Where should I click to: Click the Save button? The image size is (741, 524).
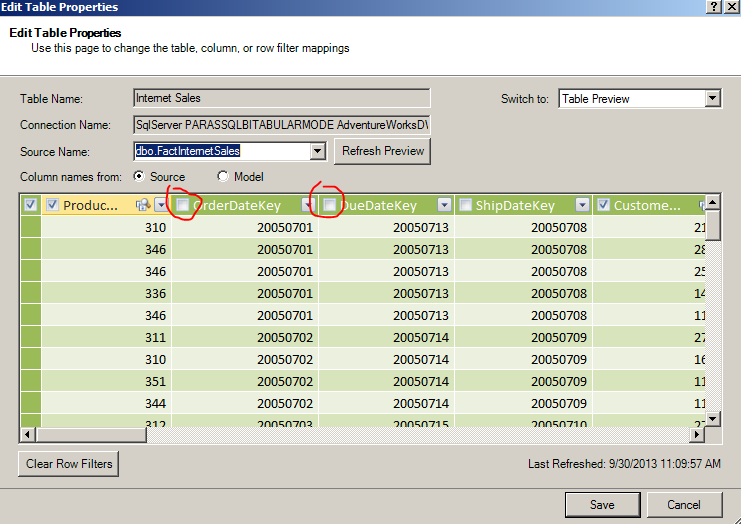(x=603, y=505)
